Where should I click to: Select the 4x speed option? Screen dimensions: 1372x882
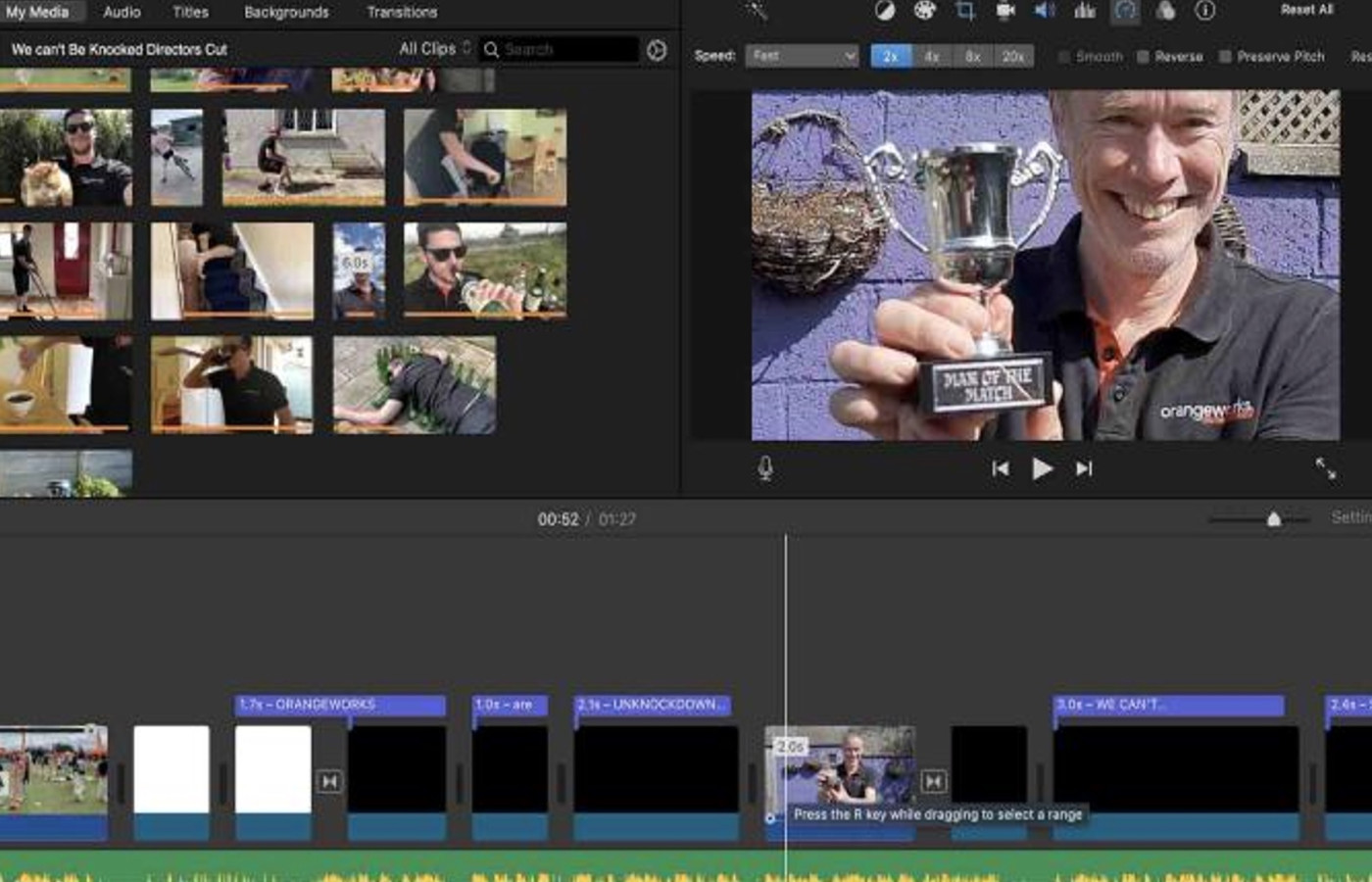tap(932, 57)
